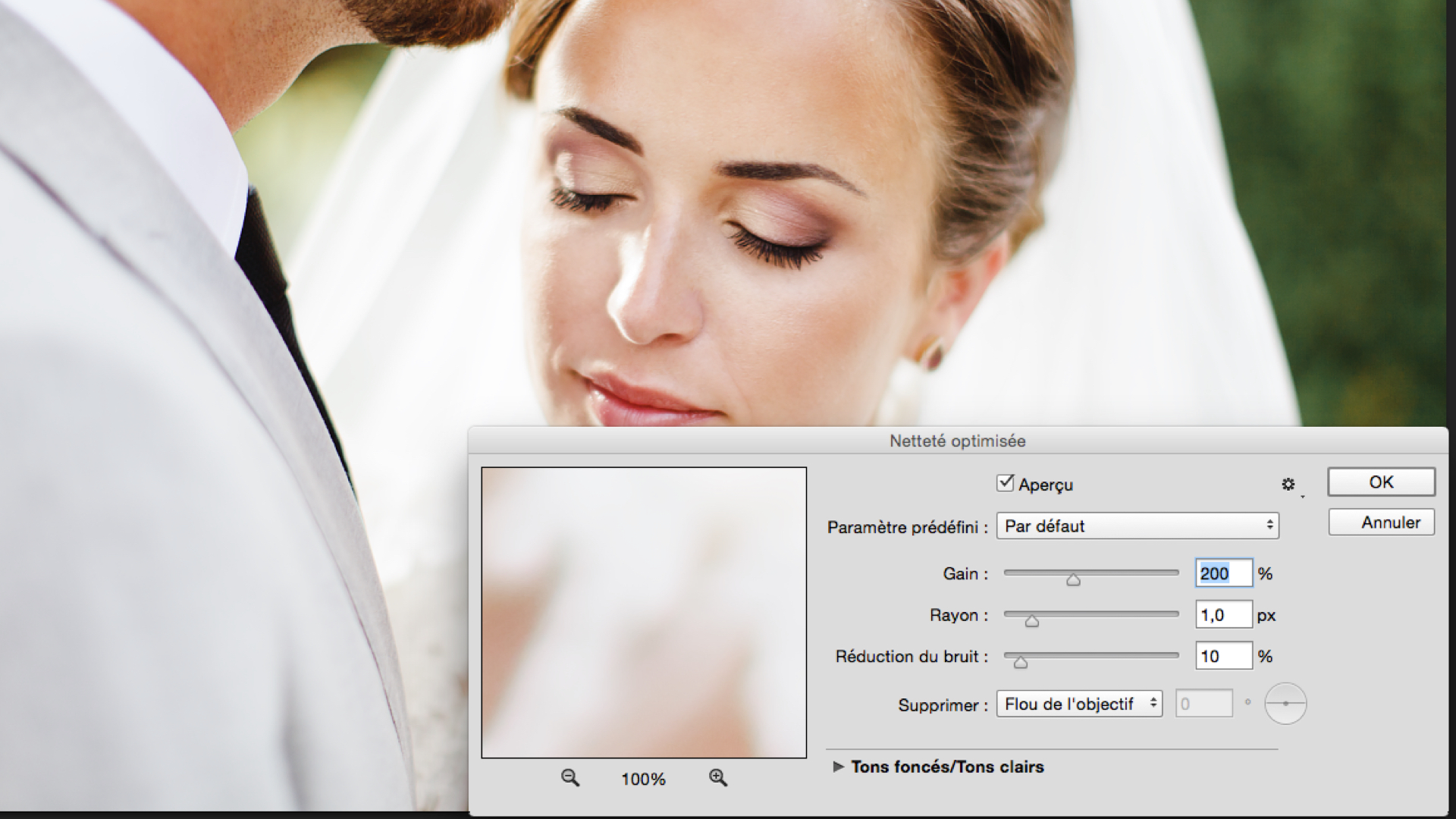The image size is (1456, 819).
Task: Click the Gain percentage field showing 200
Action: pos(1223,573)
